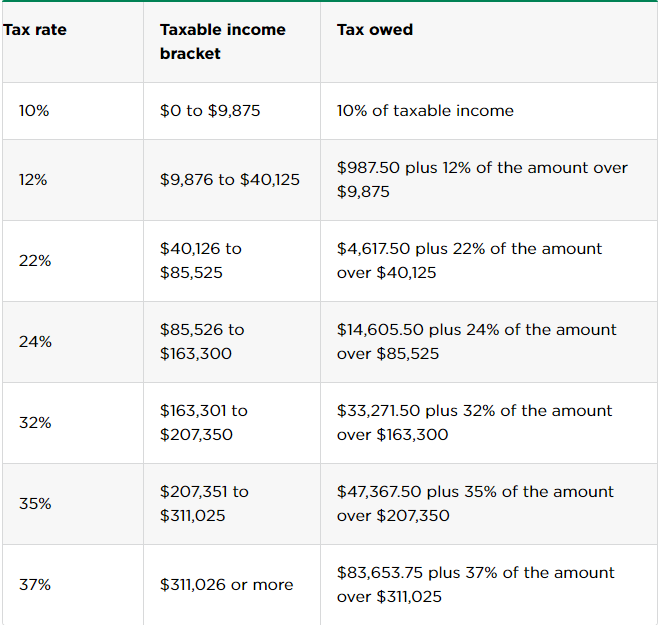Screen dimensions: 659x625
Task: Click the $83,653.75 plus 37% tax owed cell
Action: point(476,585)
